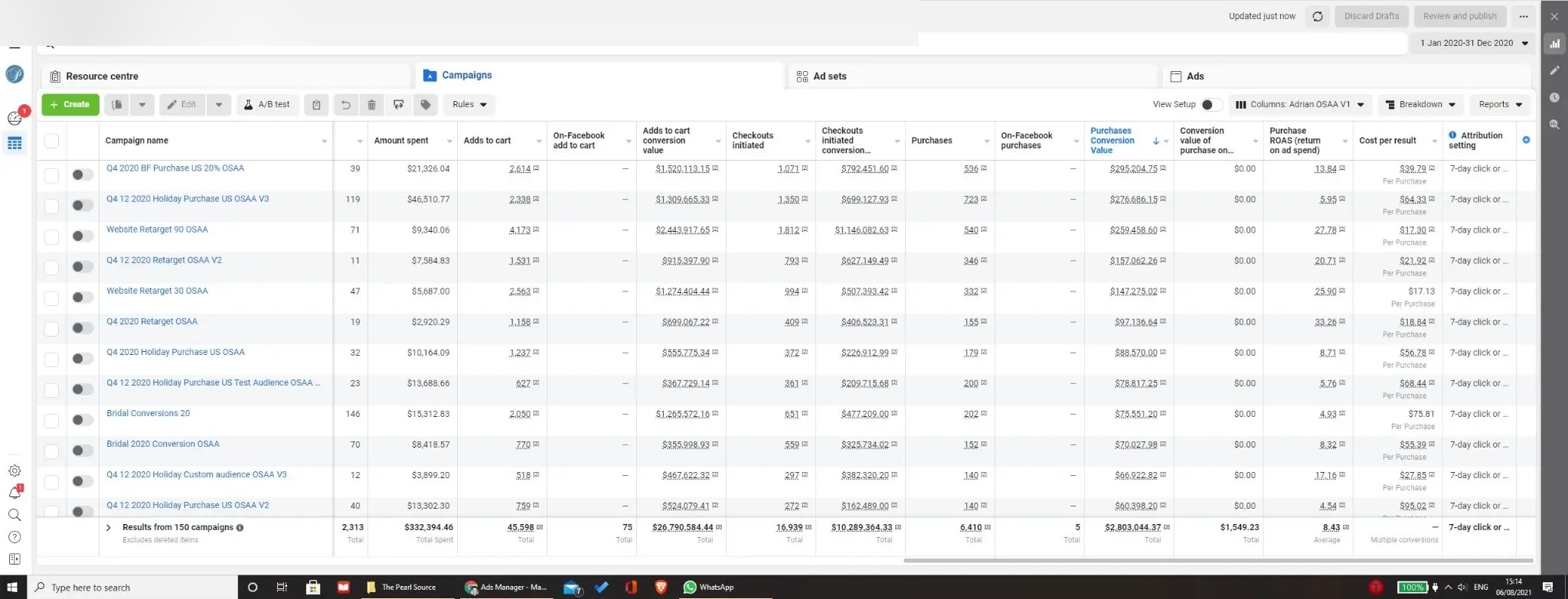Click the delete trash can icon
This screenshot has width=1568, height=599.
click(x=371, y=105)
